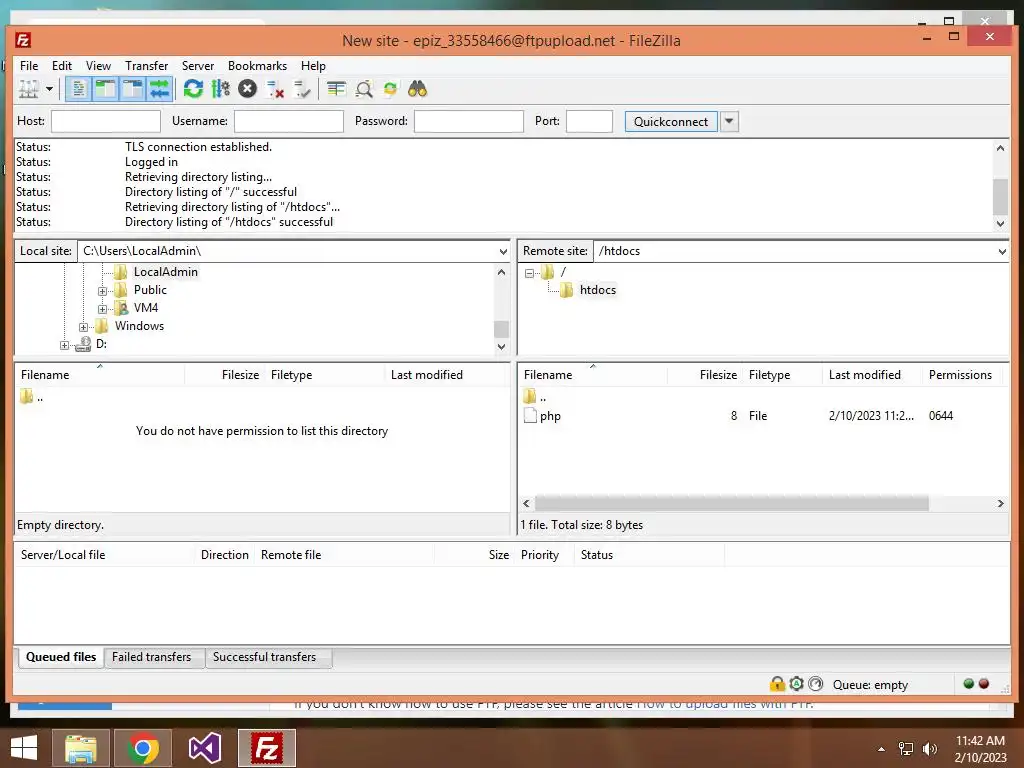
Task: Open the Bookmarks menu
Action: click(257, 66)
